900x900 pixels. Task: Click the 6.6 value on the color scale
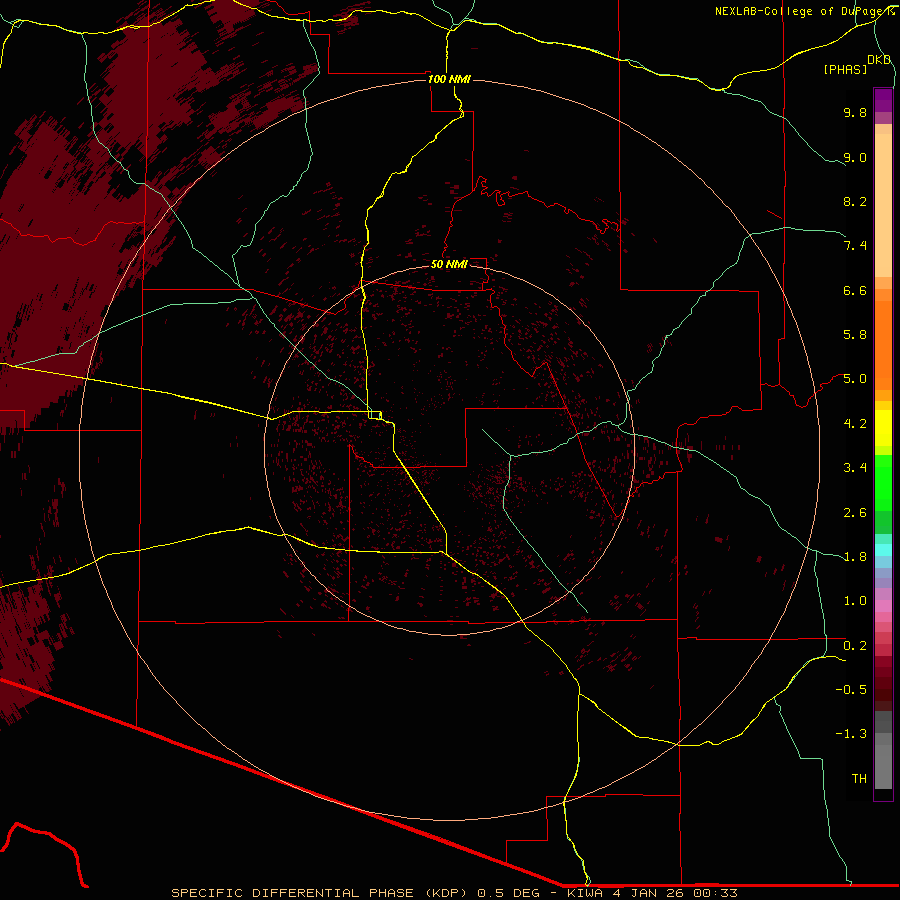click(x=855, y=290)
